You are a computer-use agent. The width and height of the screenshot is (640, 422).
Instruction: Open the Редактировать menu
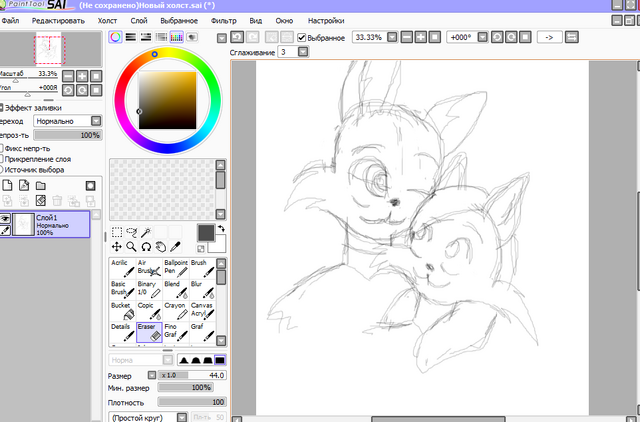(x=58, y=20)
